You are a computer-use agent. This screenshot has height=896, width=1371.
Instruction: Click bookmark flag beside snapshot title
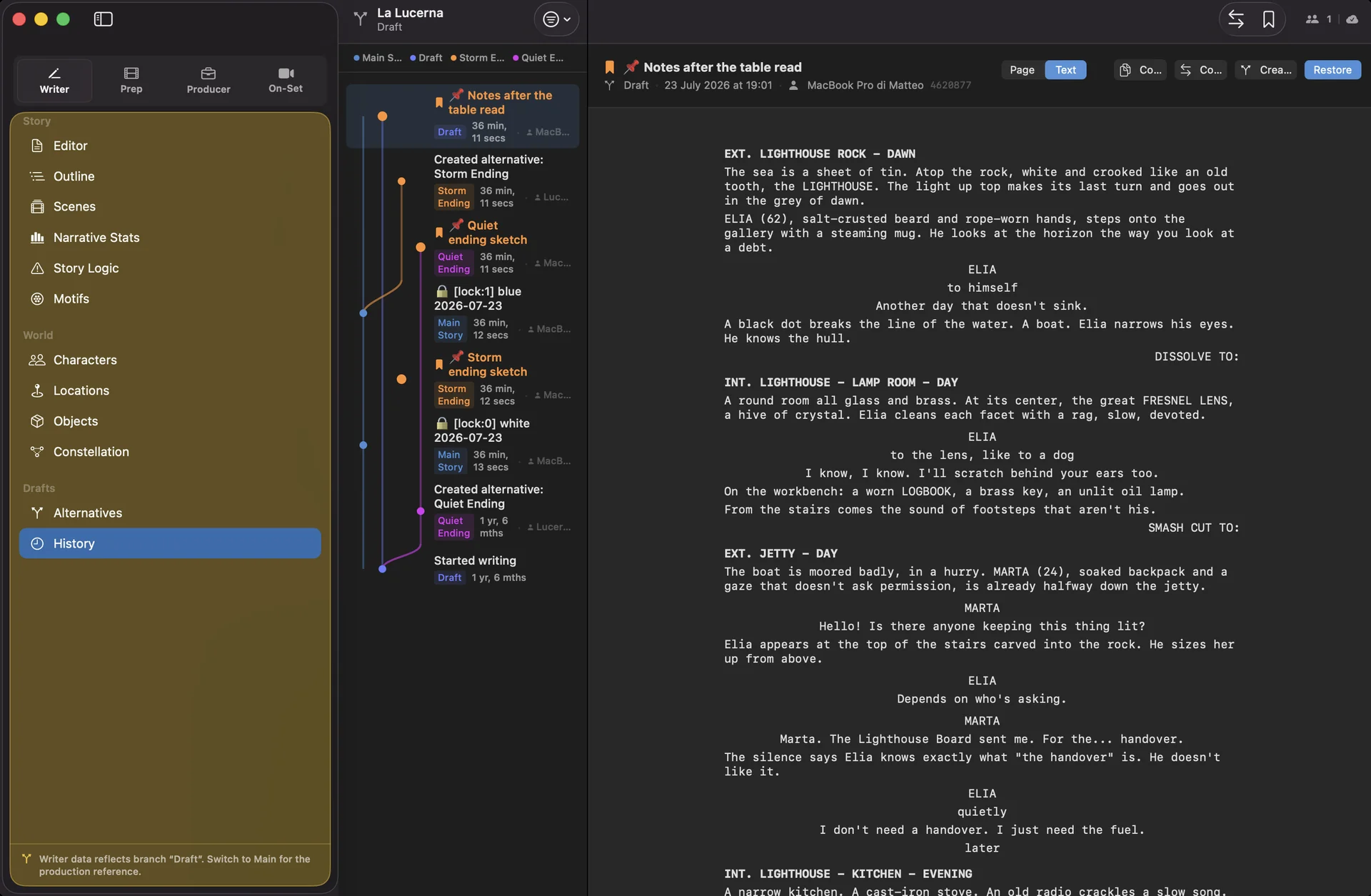point(610,67)
